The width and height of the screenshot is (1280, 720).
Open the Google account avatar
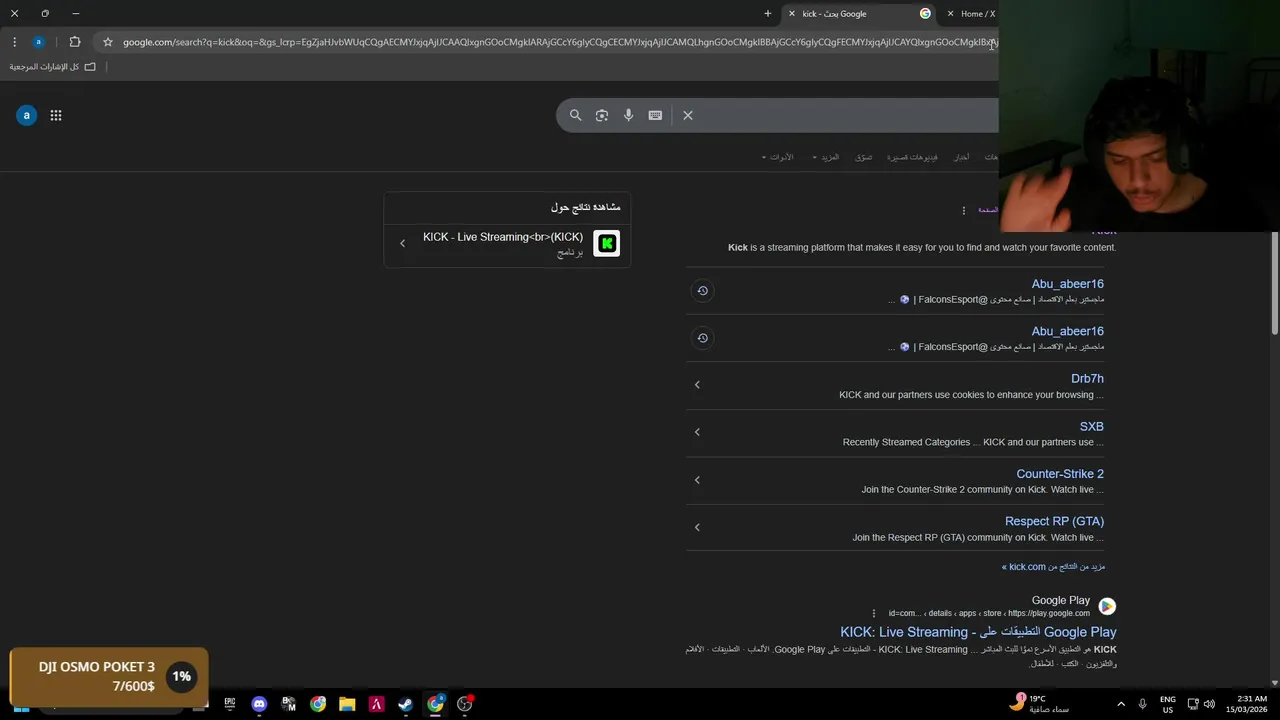tap(27, 115)
